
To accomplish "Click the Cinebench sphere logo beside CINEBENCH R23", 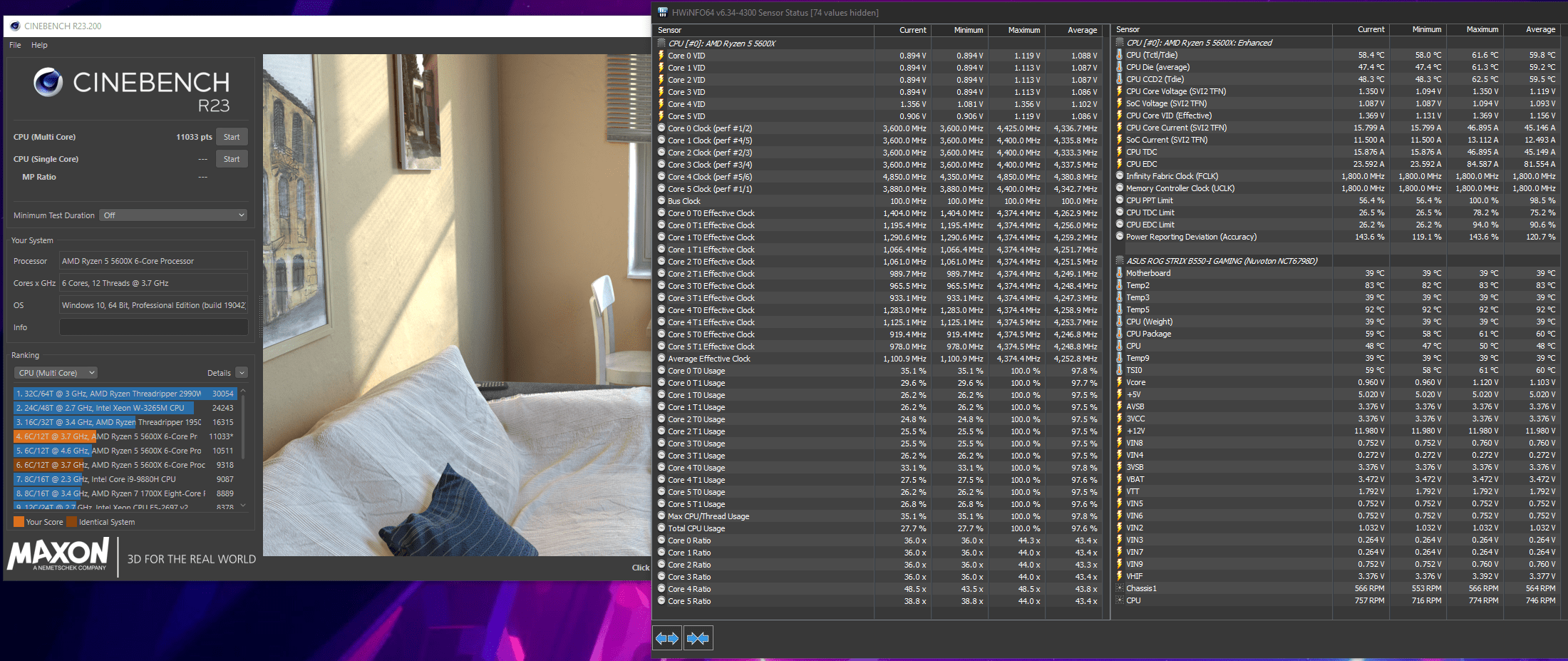I will coord(48,83).
